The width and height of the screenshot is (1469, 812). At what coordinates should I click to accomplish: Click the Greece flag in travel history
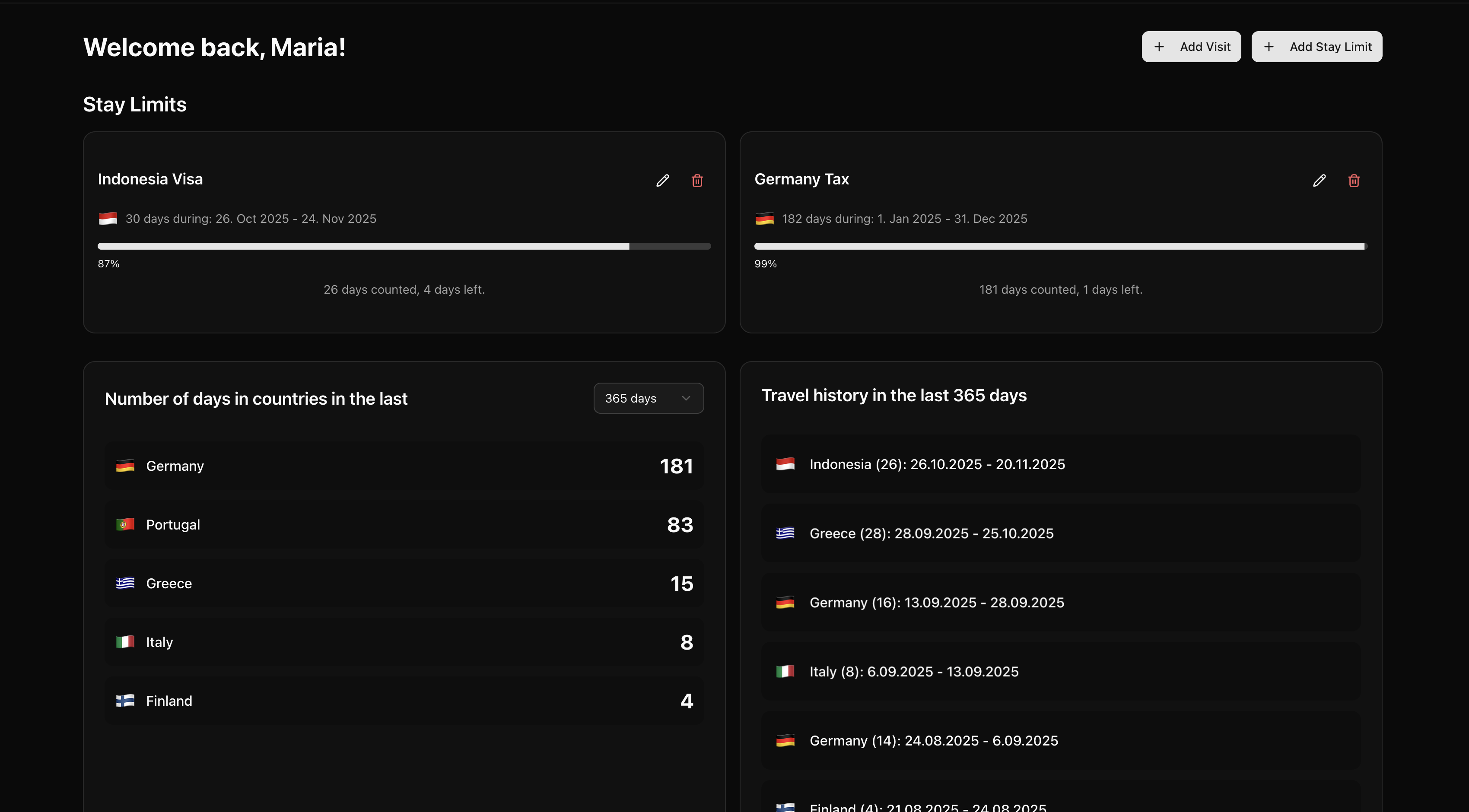point(785,533)
